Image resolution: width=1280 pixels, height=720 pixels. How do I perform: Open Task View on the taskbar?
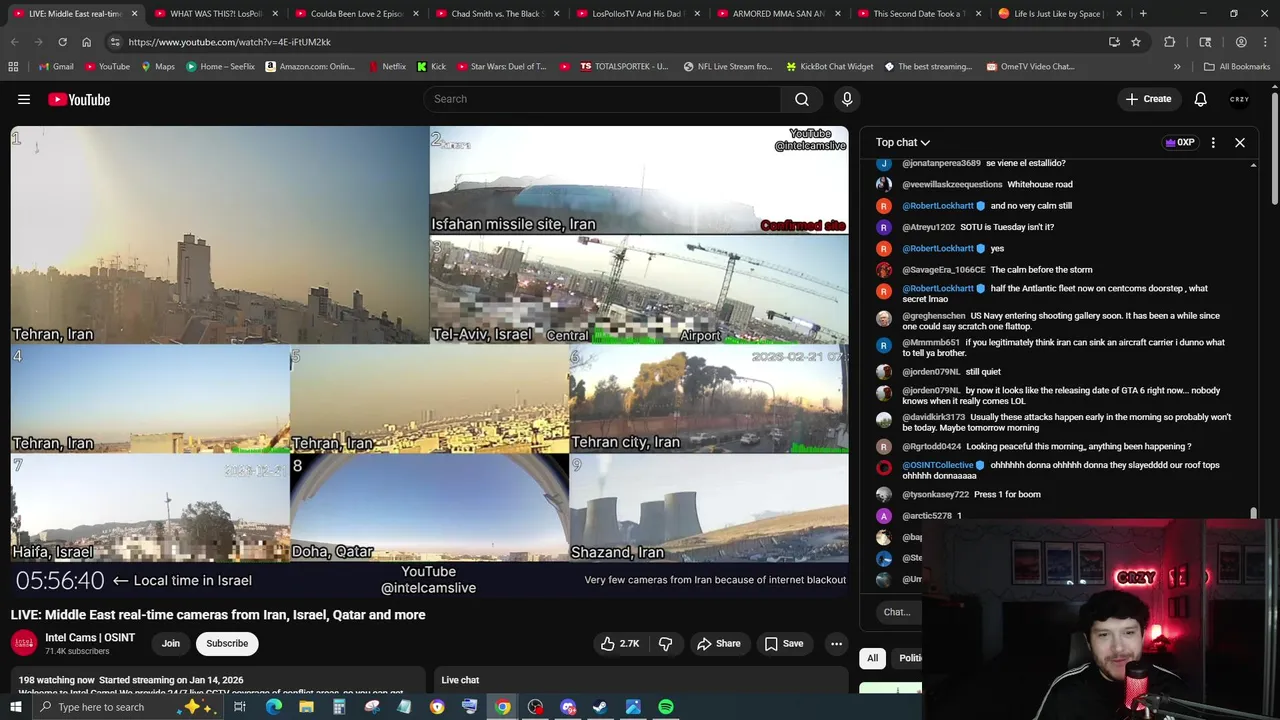[x=240, y=707]
